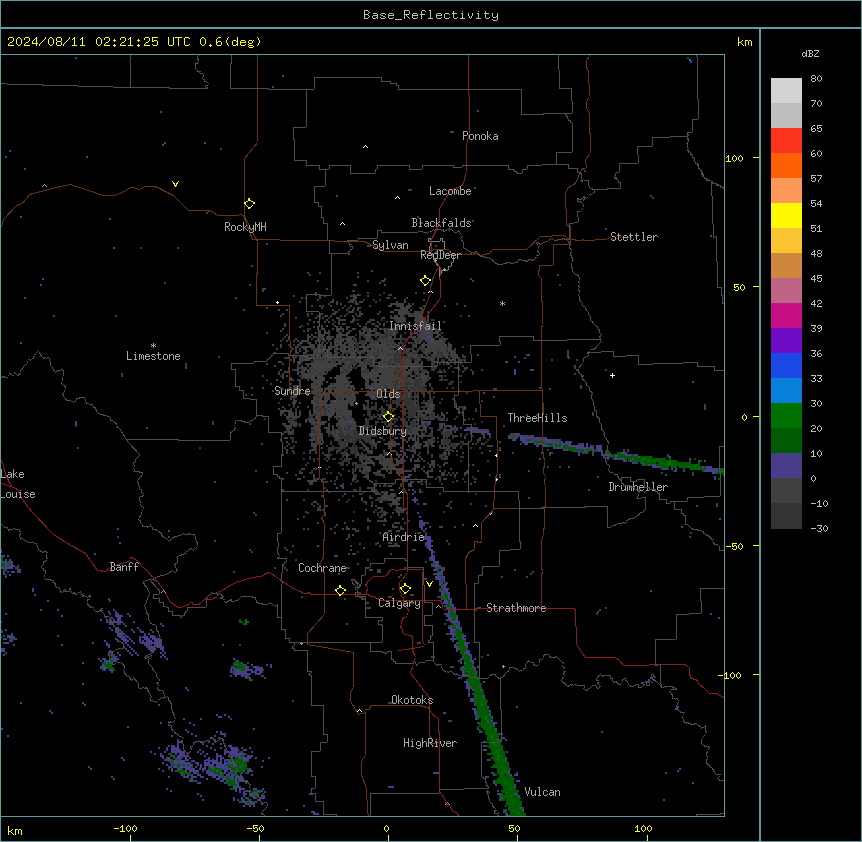
Task: Click the Ponoka city label
Action: click(x=480, y=136)
